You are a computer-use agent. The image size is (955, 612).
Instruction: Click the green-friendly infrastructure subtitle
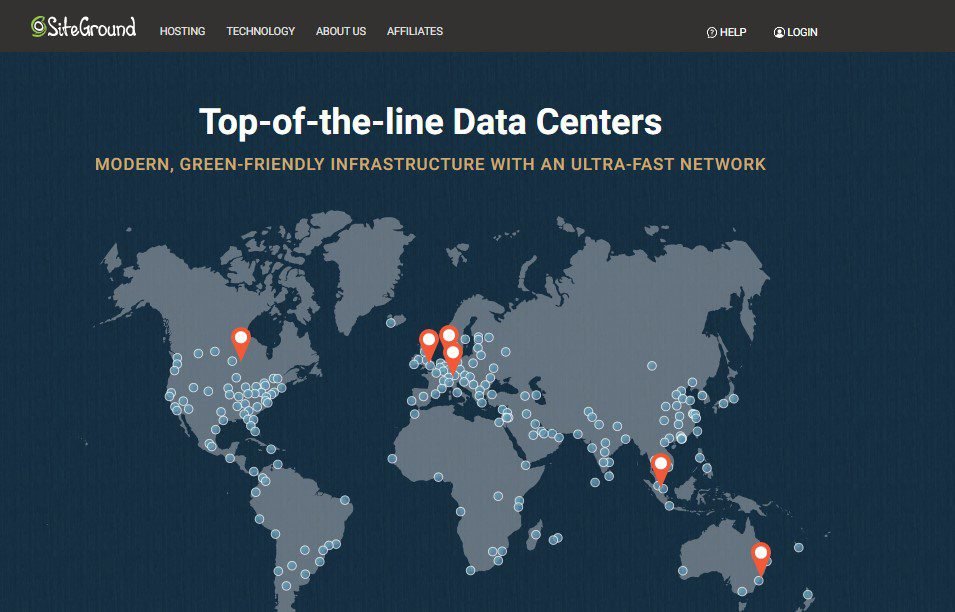(x=431, y=164)
